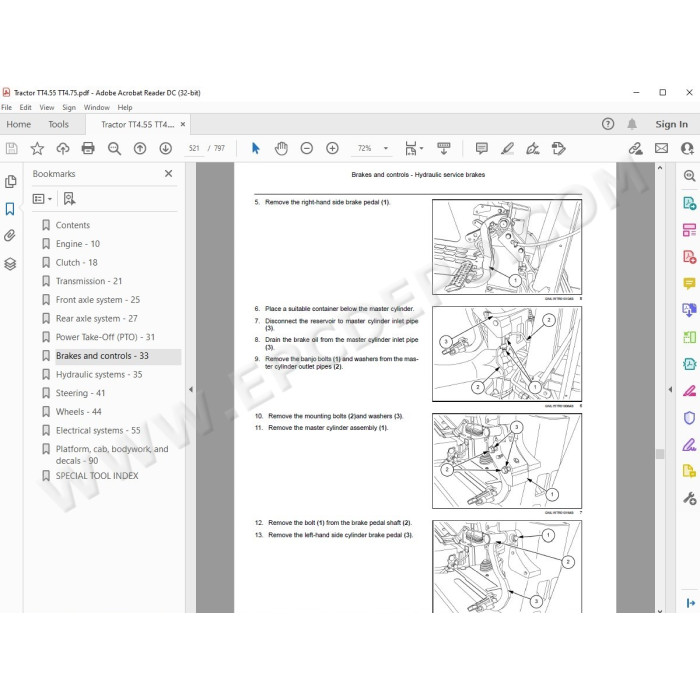Toggle the Bookmarks panel icon
The image size is (700, 700).
pyautogui.click(x=10, y=208)
